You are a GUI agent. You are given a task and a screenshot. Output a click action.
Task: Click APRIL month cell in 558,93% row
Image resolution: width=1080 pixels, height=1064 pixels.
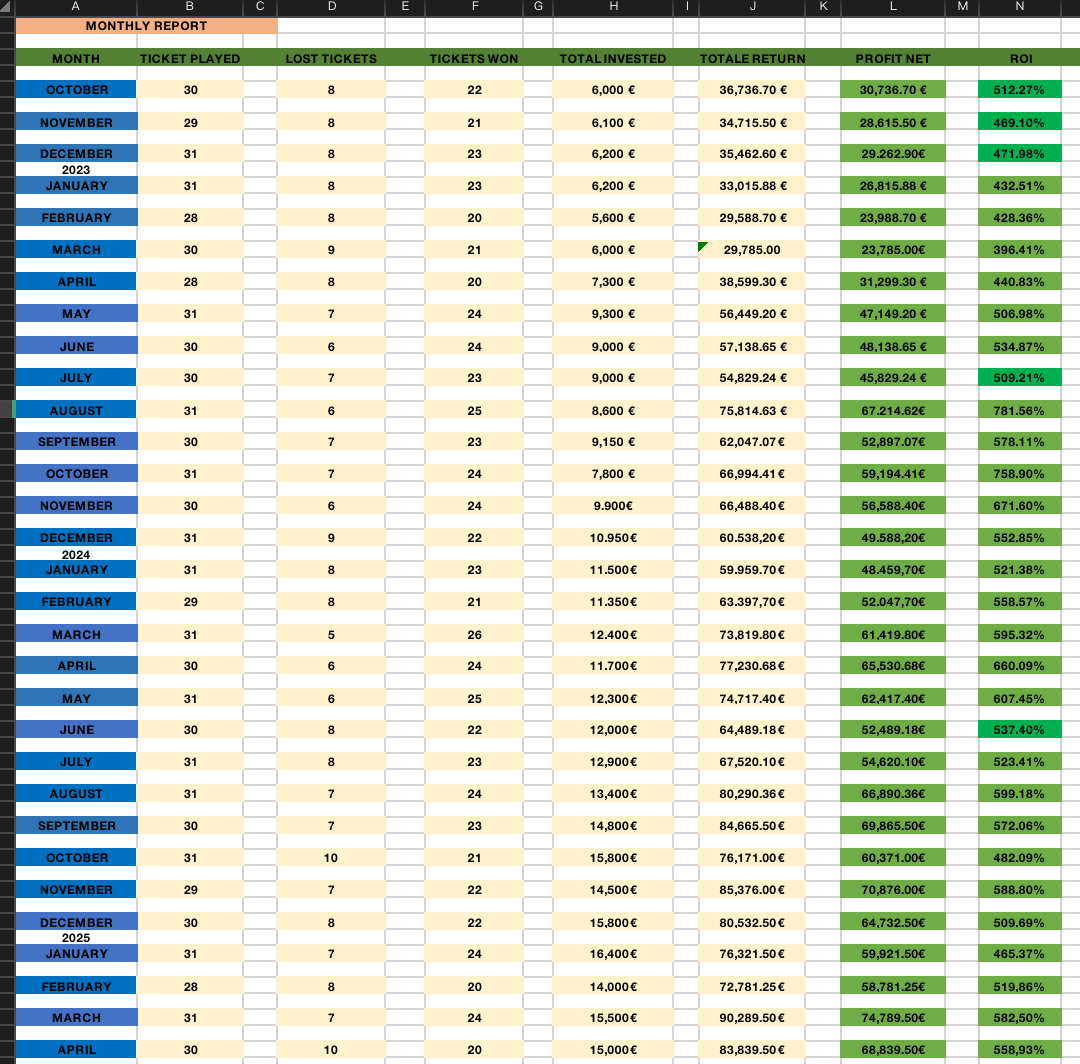pos(76,1050)
